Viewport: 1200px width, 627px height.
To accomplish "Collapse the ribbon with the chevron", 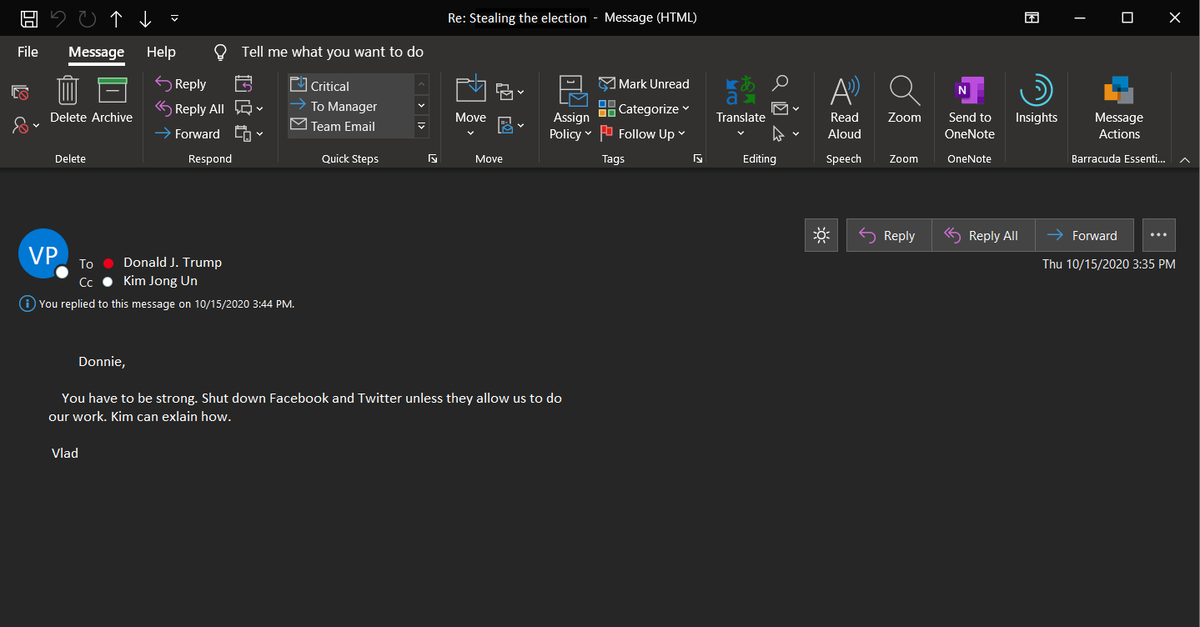I will pos(1185,159).
